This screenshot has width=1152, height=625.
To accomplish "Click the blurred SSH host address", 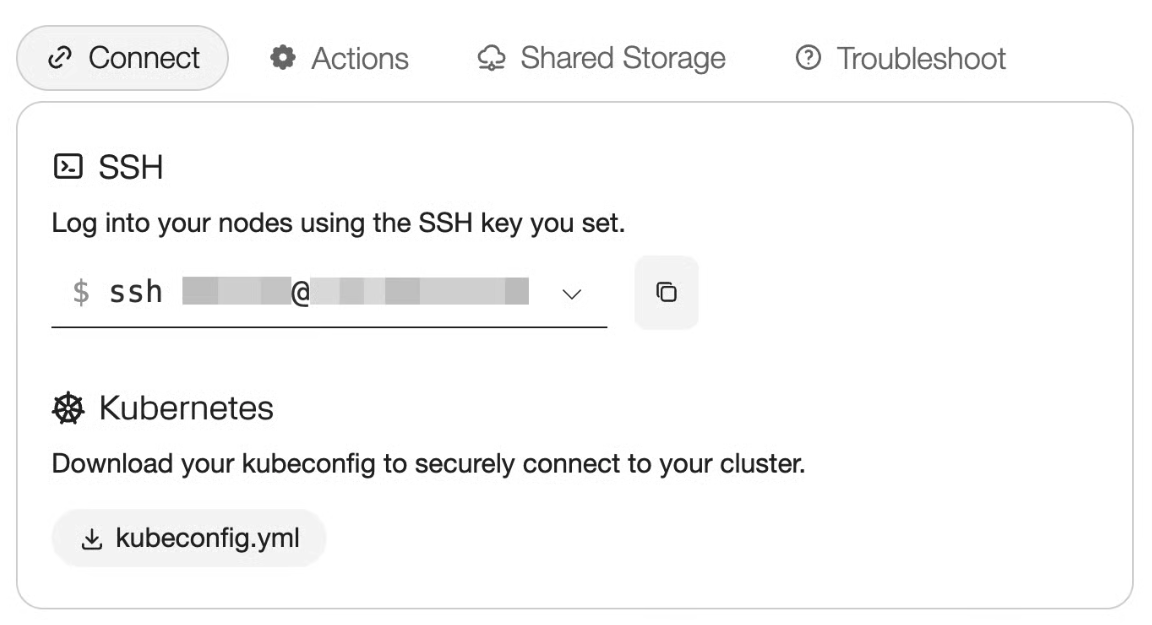I will tap(420, 293).
